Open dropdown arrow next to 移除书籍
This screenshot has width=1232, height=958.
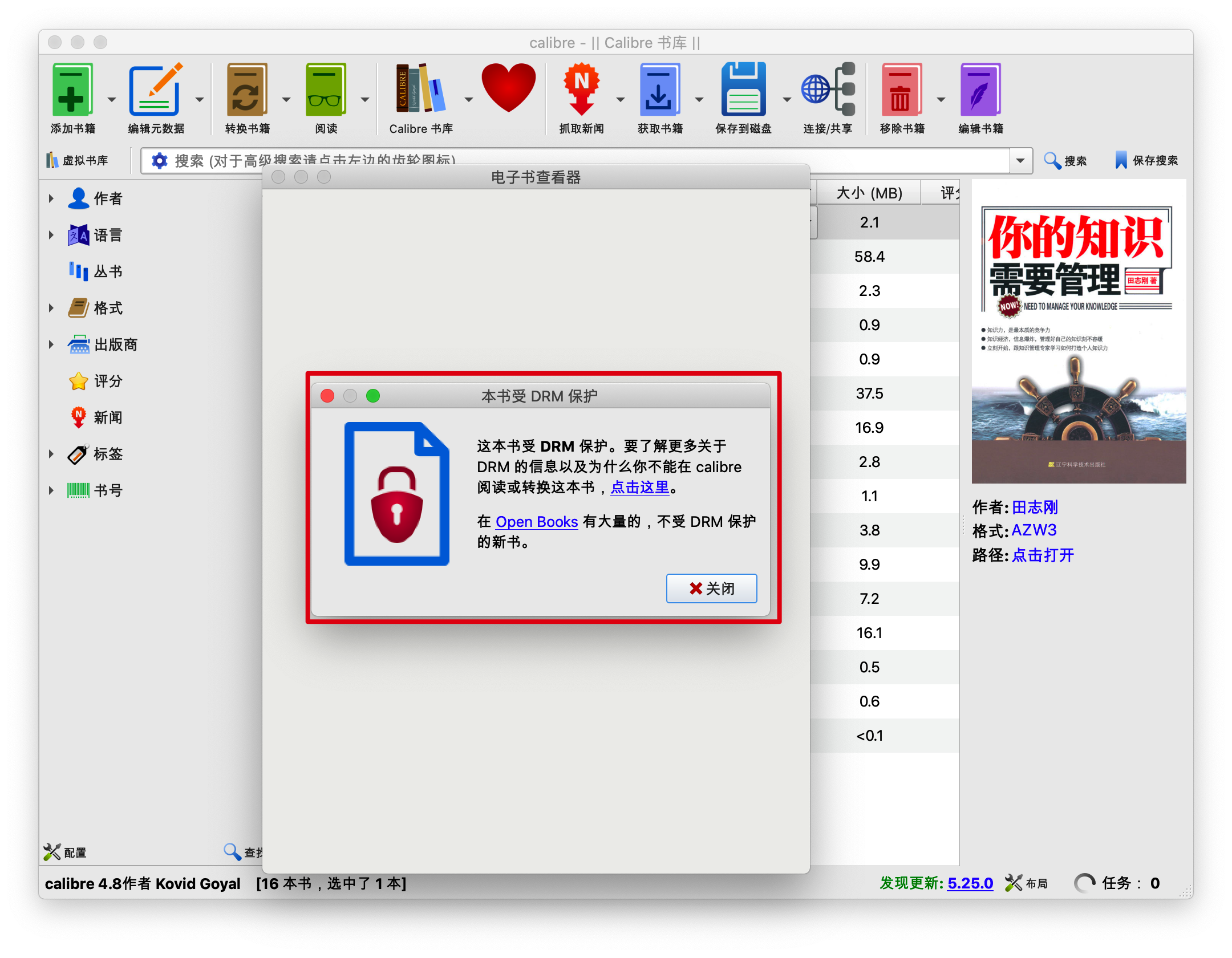[x=941, y=100]
